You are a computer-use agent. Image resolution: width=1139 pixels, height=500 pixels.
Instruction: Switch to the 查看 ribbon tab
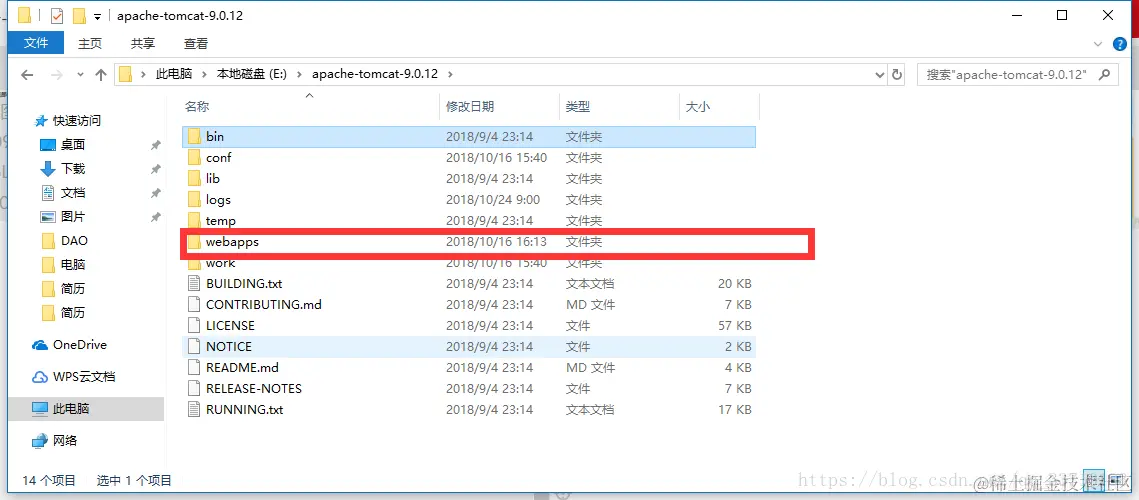tap(196, 44)
